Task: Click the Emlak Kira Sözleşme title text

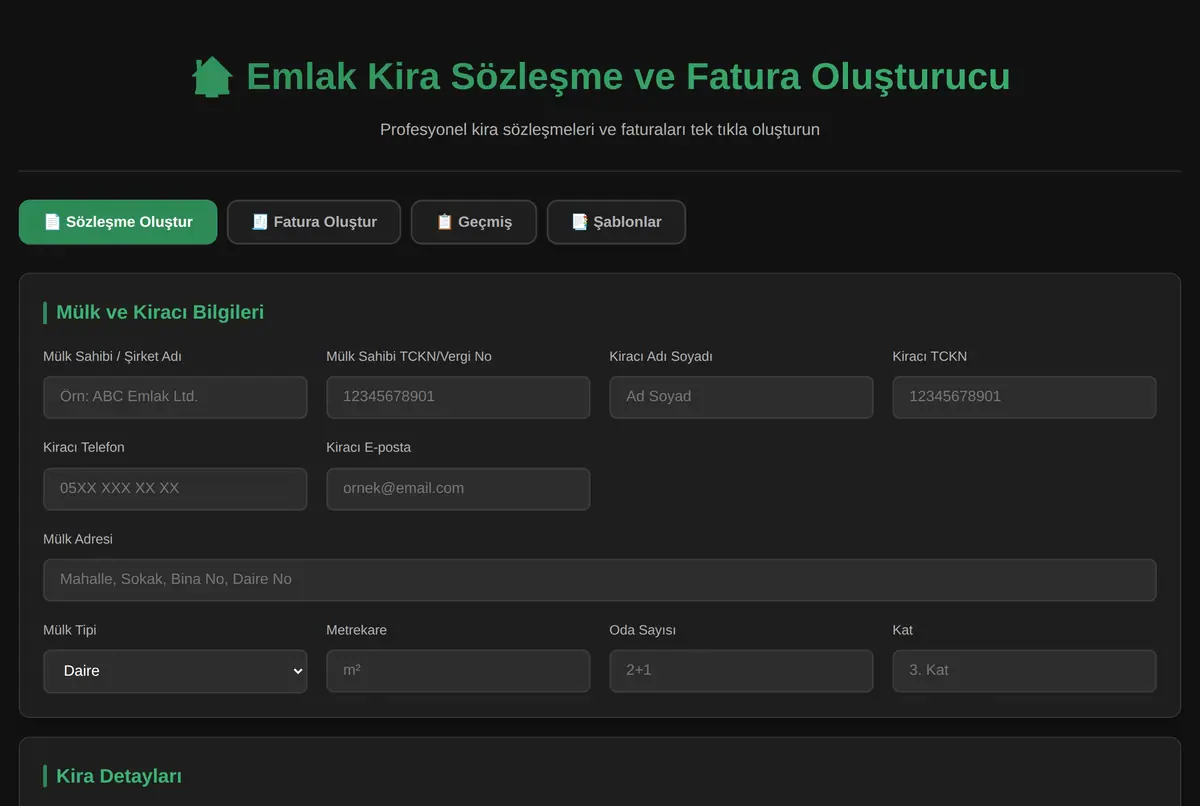Action: pos(628,76)
